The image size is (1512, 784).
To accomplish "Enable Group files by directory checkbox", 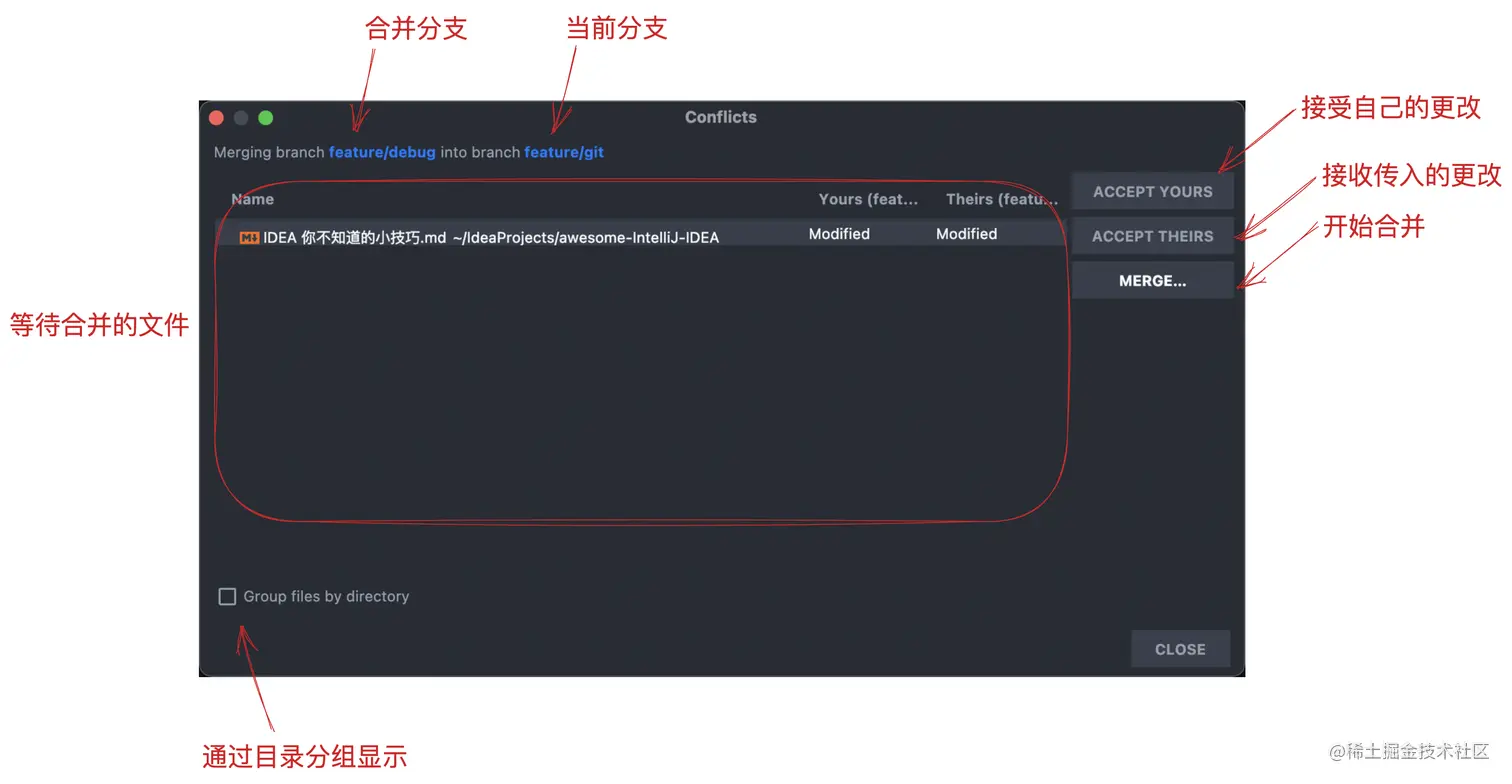I will coord(227,597).
